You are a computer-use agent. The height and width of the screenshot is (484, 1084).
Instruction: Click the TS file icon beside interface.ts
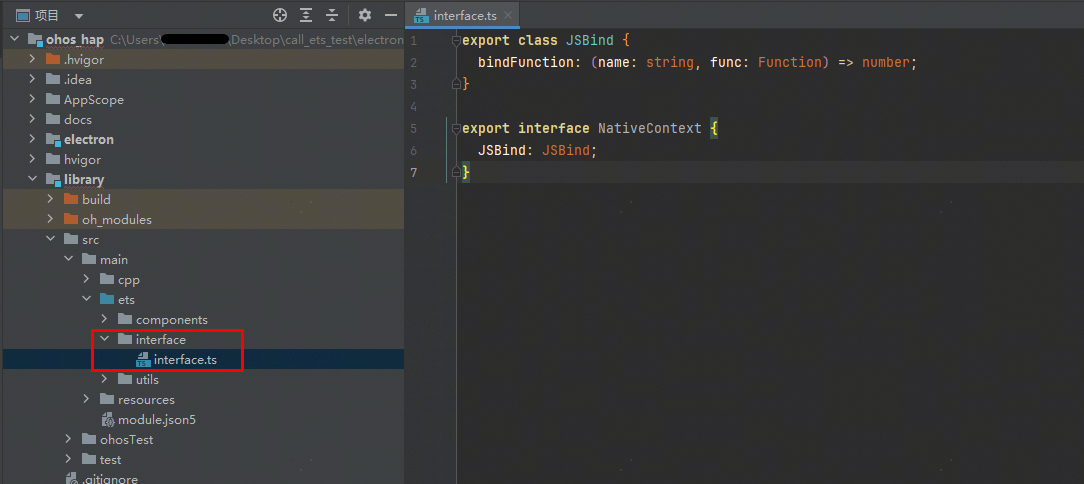[143, 360]
